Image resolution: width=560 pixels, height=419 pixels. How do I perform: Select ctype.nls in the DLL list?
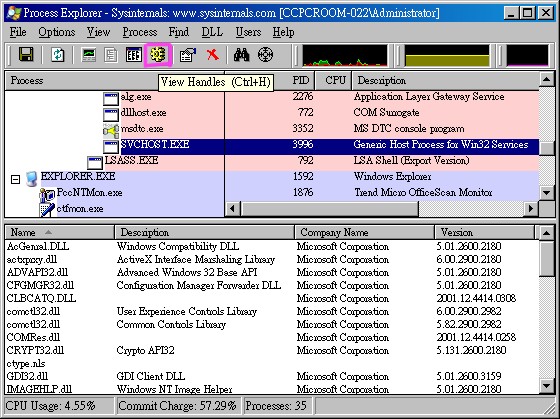[x=26, y=364]
